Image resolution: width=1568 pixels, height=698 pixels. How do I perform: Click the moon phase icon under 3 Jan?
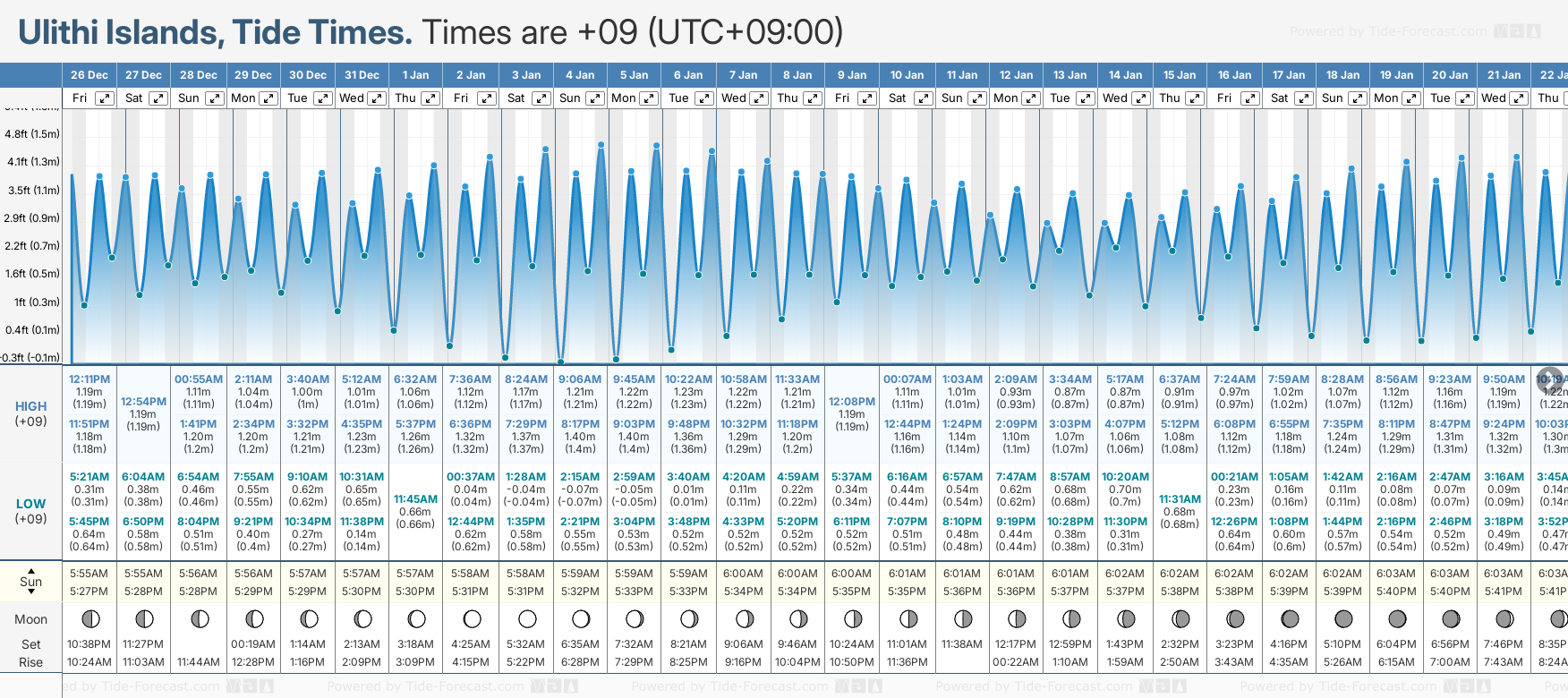click(x=527, y=619)
